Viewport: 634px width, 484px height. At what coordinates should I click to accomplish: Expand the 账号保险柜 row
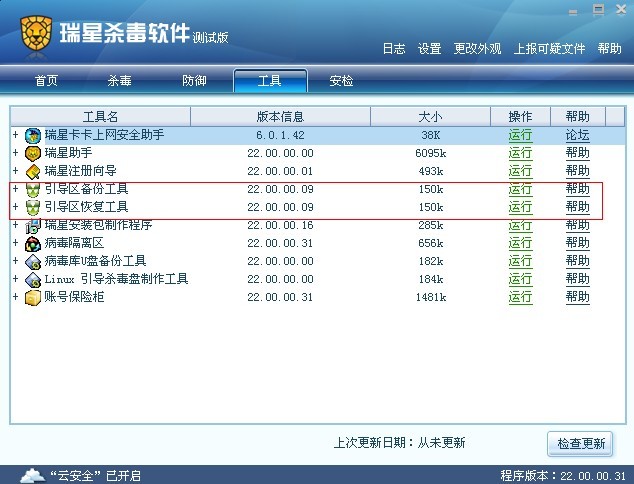click(15, 296)
